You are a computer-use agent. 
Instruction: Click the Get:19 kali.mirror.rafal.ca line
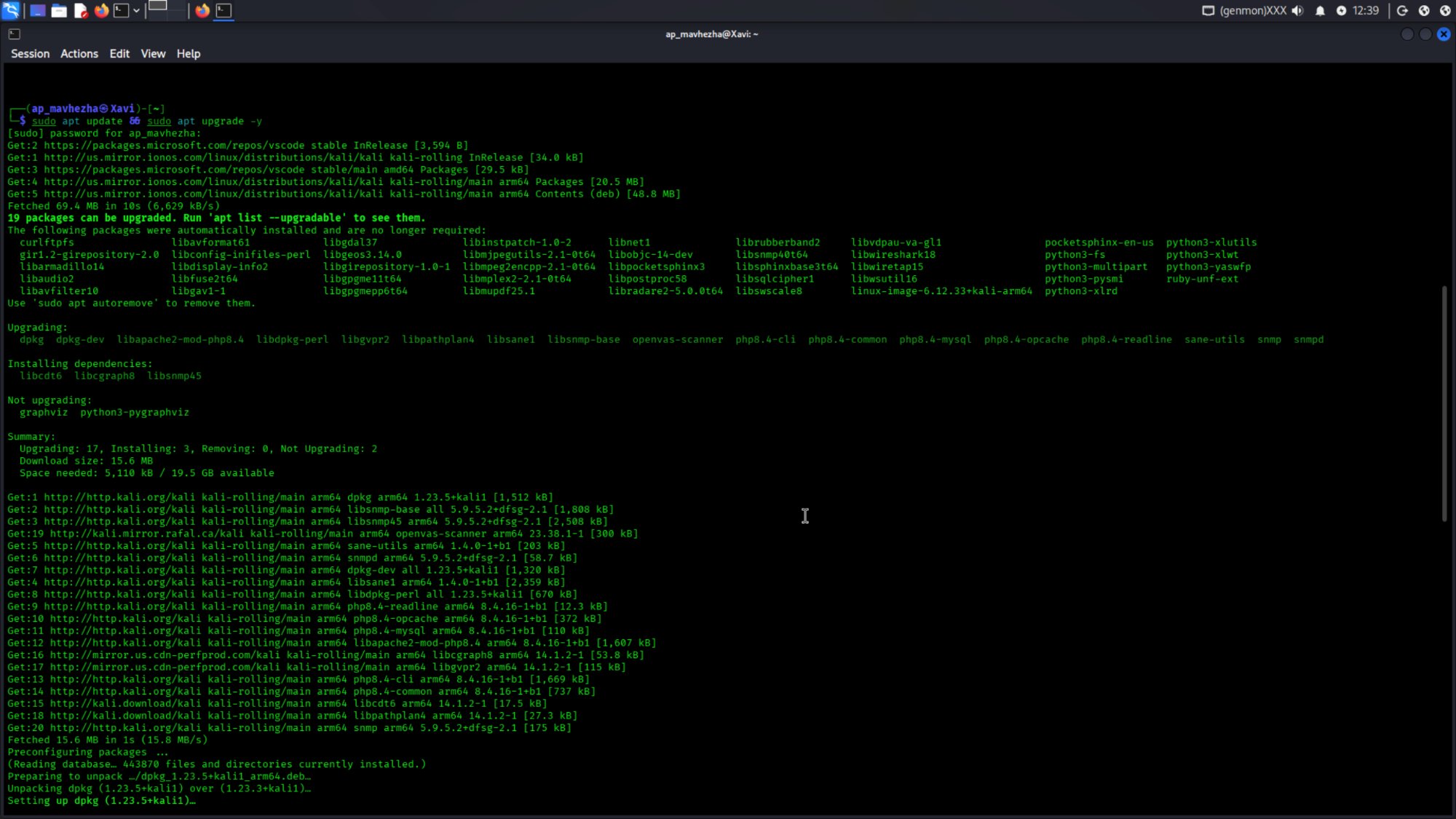coord(323,534)
